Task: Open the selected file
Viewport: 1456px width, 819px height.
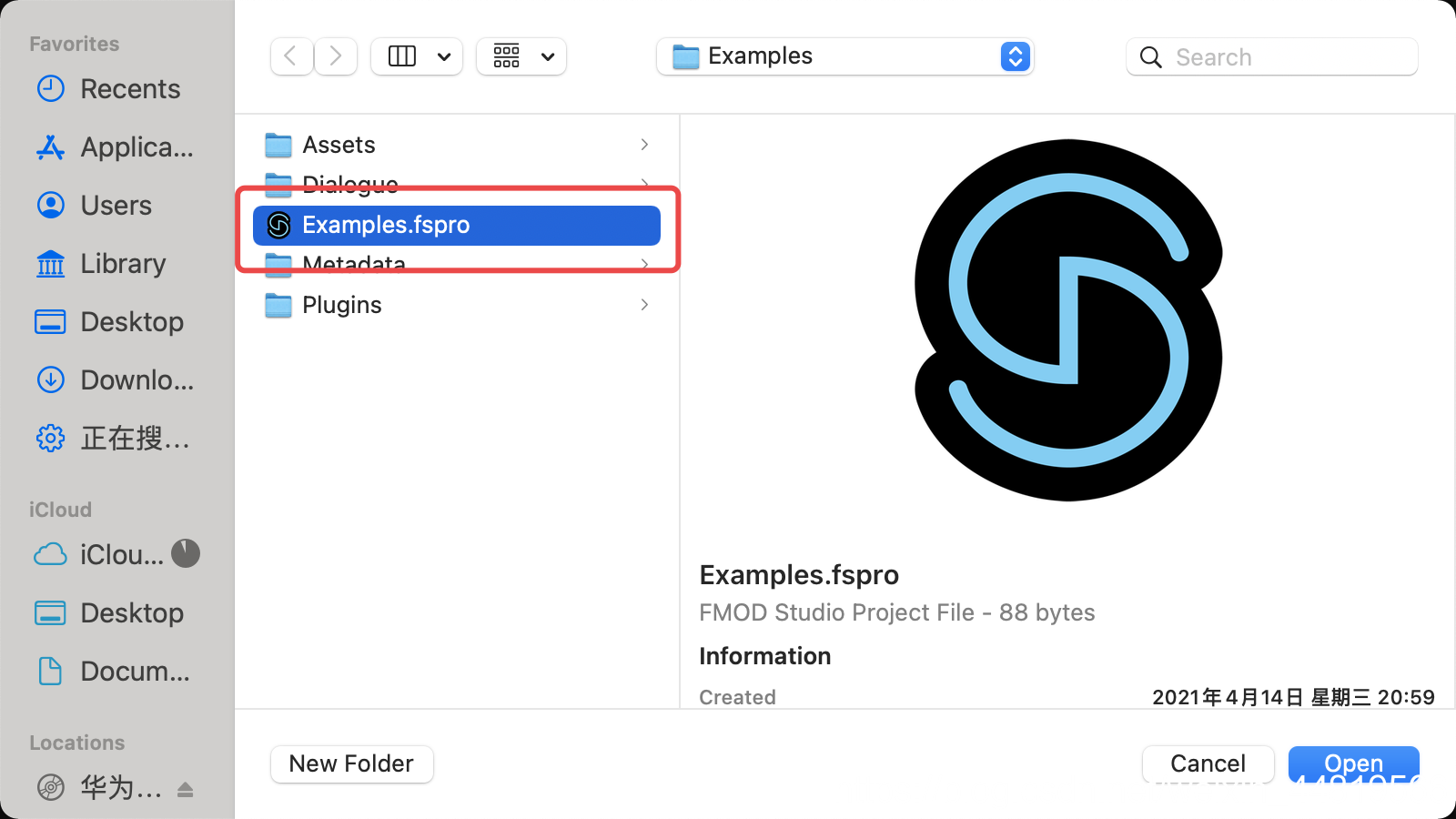Action: [1354, 763]
